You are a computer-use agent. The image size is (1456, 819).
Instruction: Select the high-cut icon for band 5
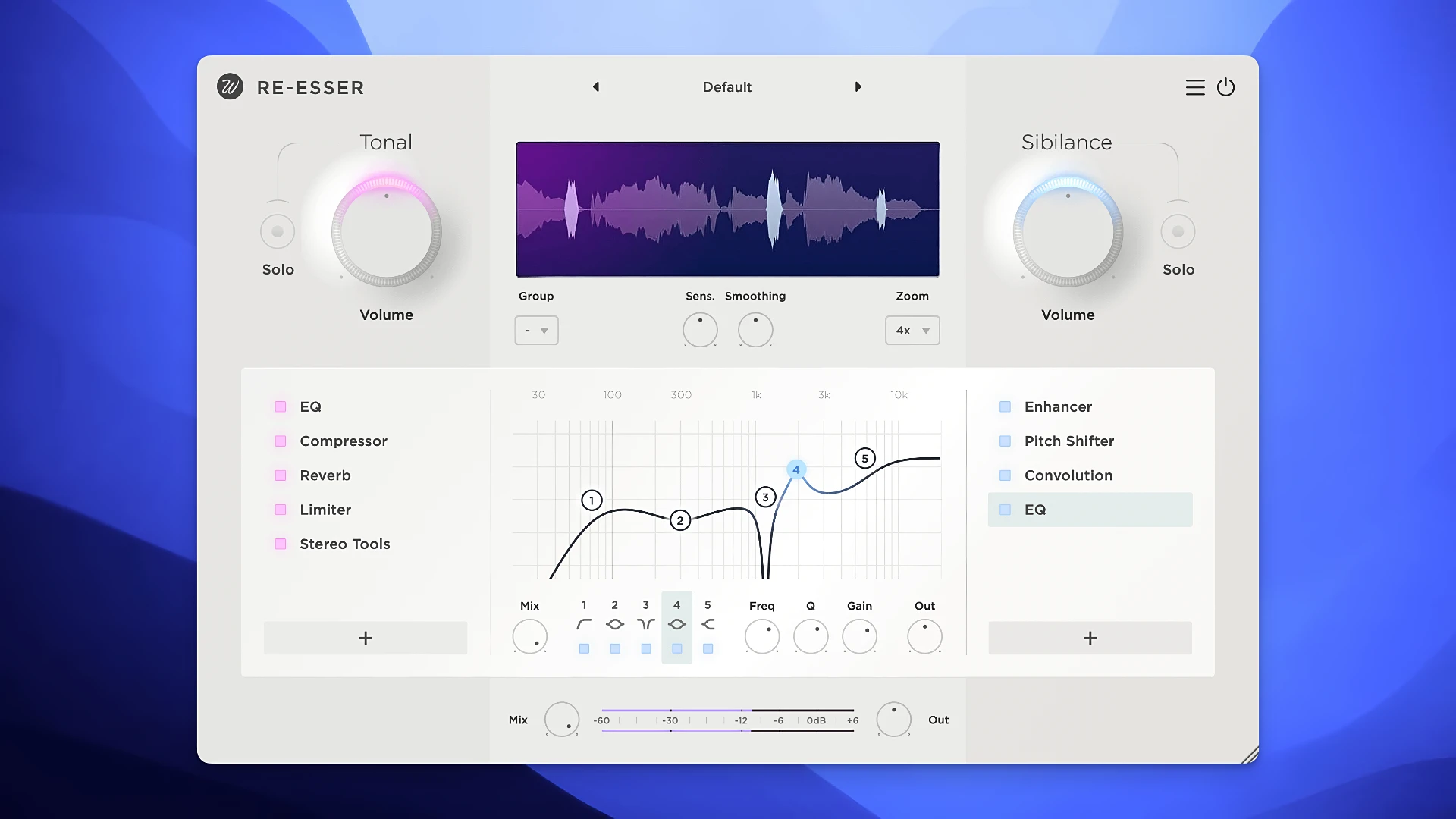click(708, 624)
